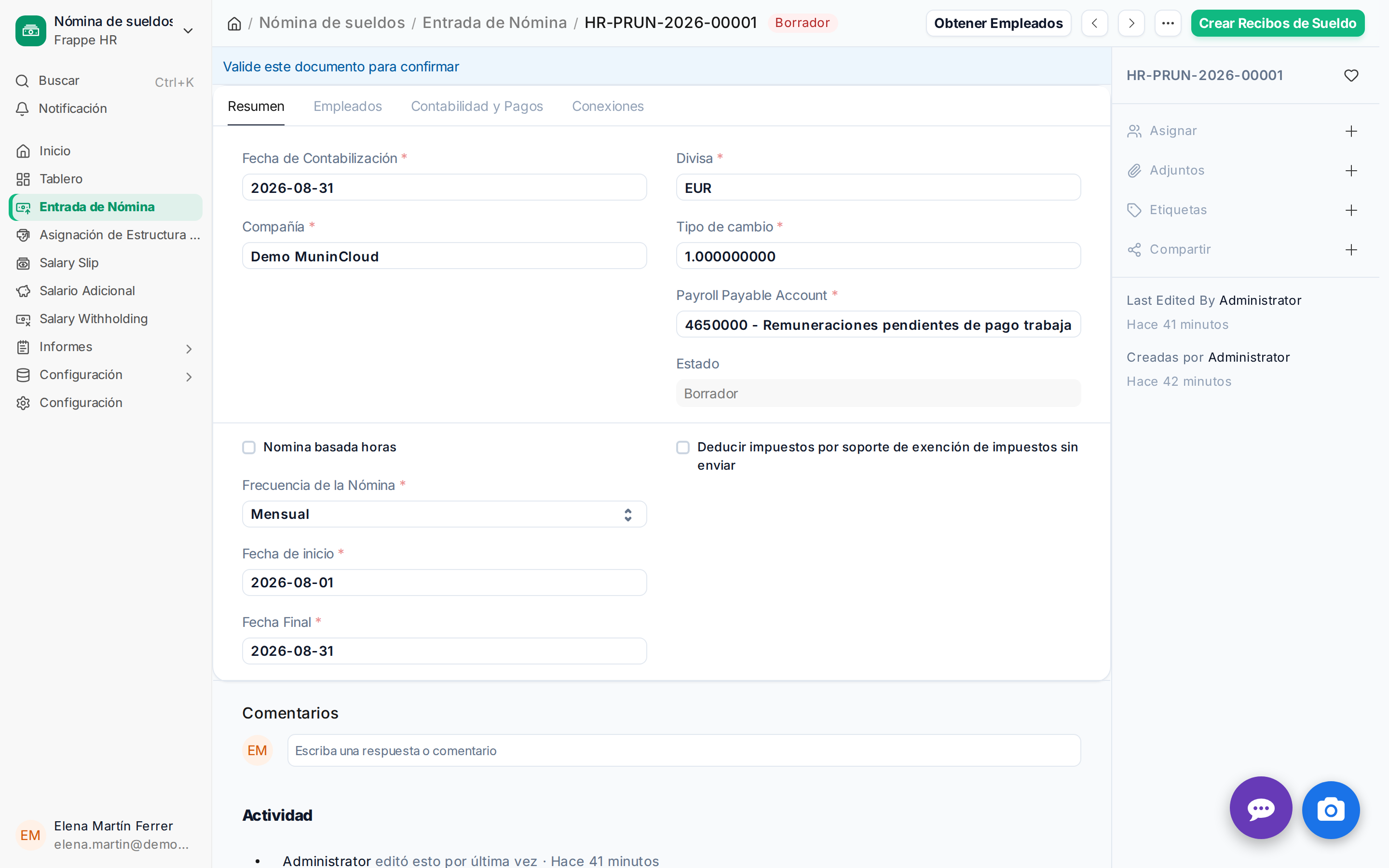
Task: Expand Configuración section with chevron
Action: (189, 377)
